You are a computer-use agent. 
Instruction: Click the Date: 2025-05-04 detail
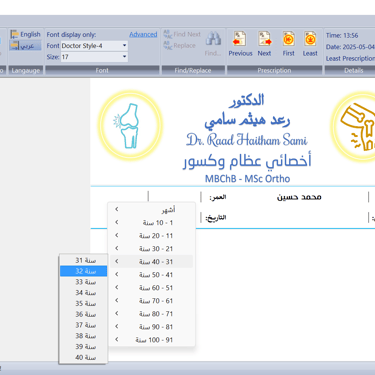(350, 47)
